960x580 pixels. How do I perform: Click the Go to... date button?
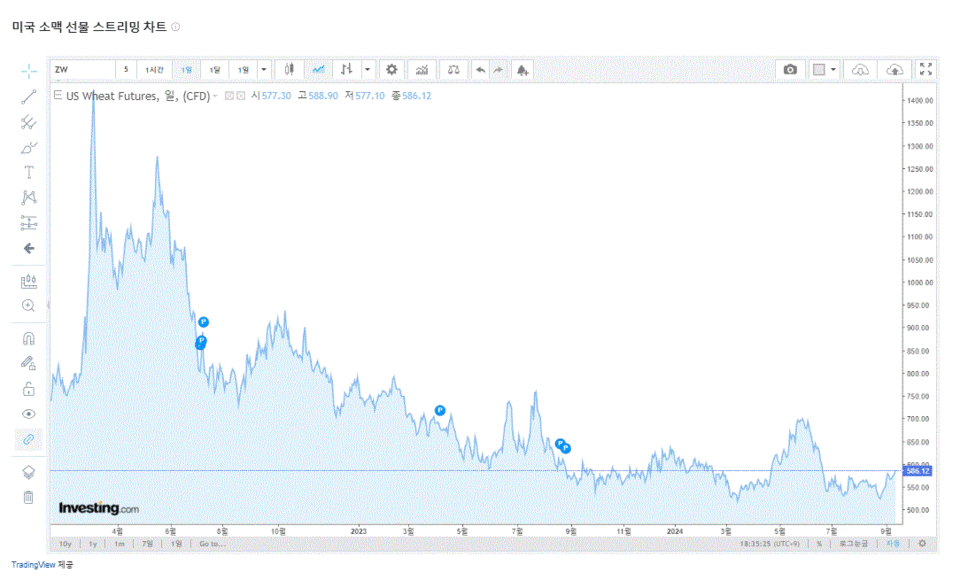tap(211, 544)
